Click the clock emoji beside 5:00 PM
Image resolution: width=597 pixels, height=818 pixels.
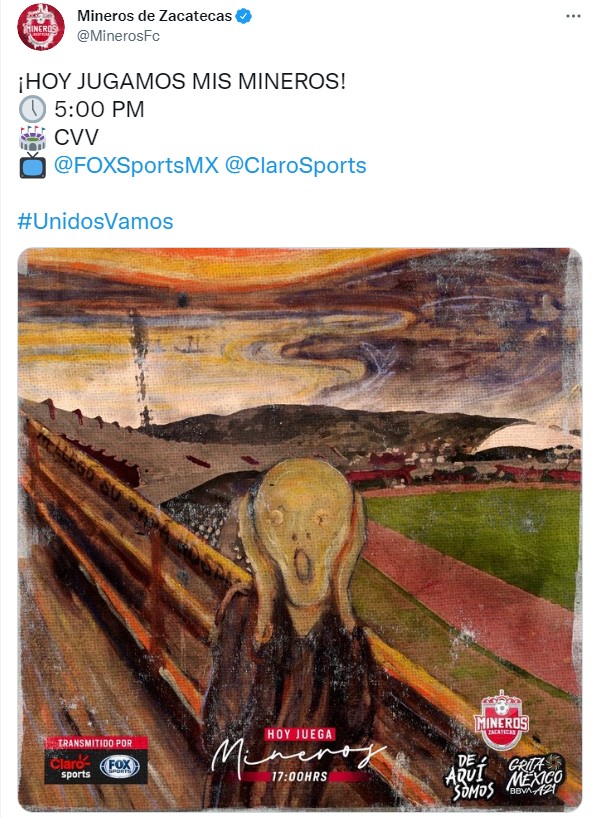tap(32, 110)
